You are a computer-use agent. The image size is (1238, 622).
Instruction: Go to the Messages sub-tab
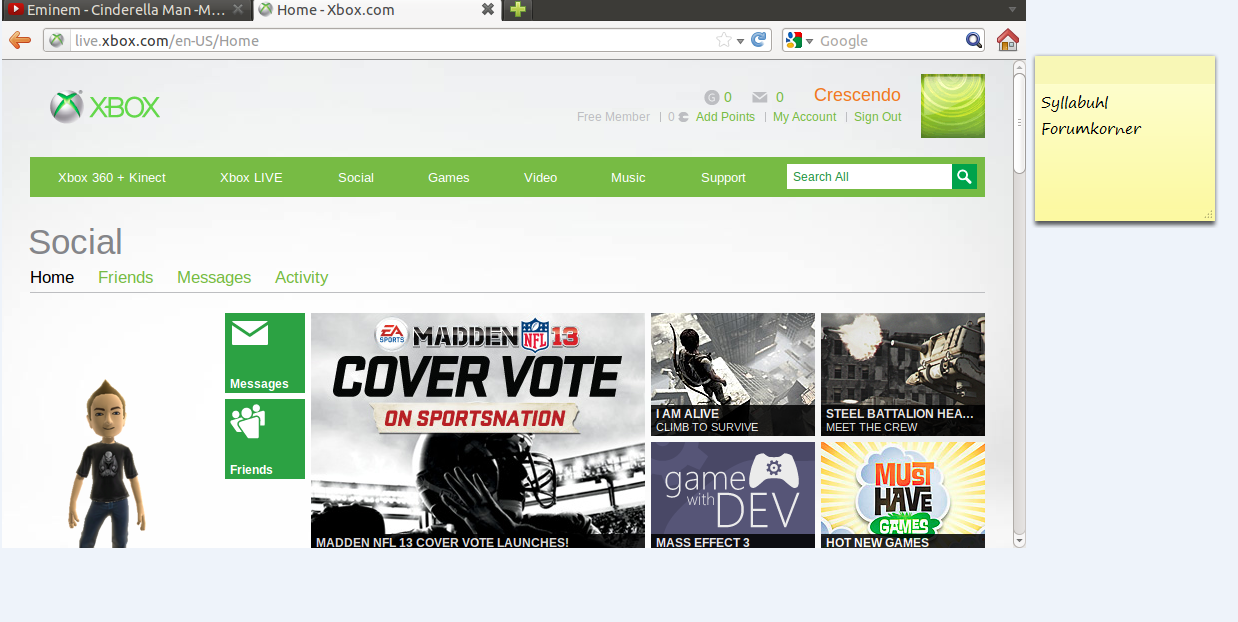pyautogui.click(x=214, y=277)
